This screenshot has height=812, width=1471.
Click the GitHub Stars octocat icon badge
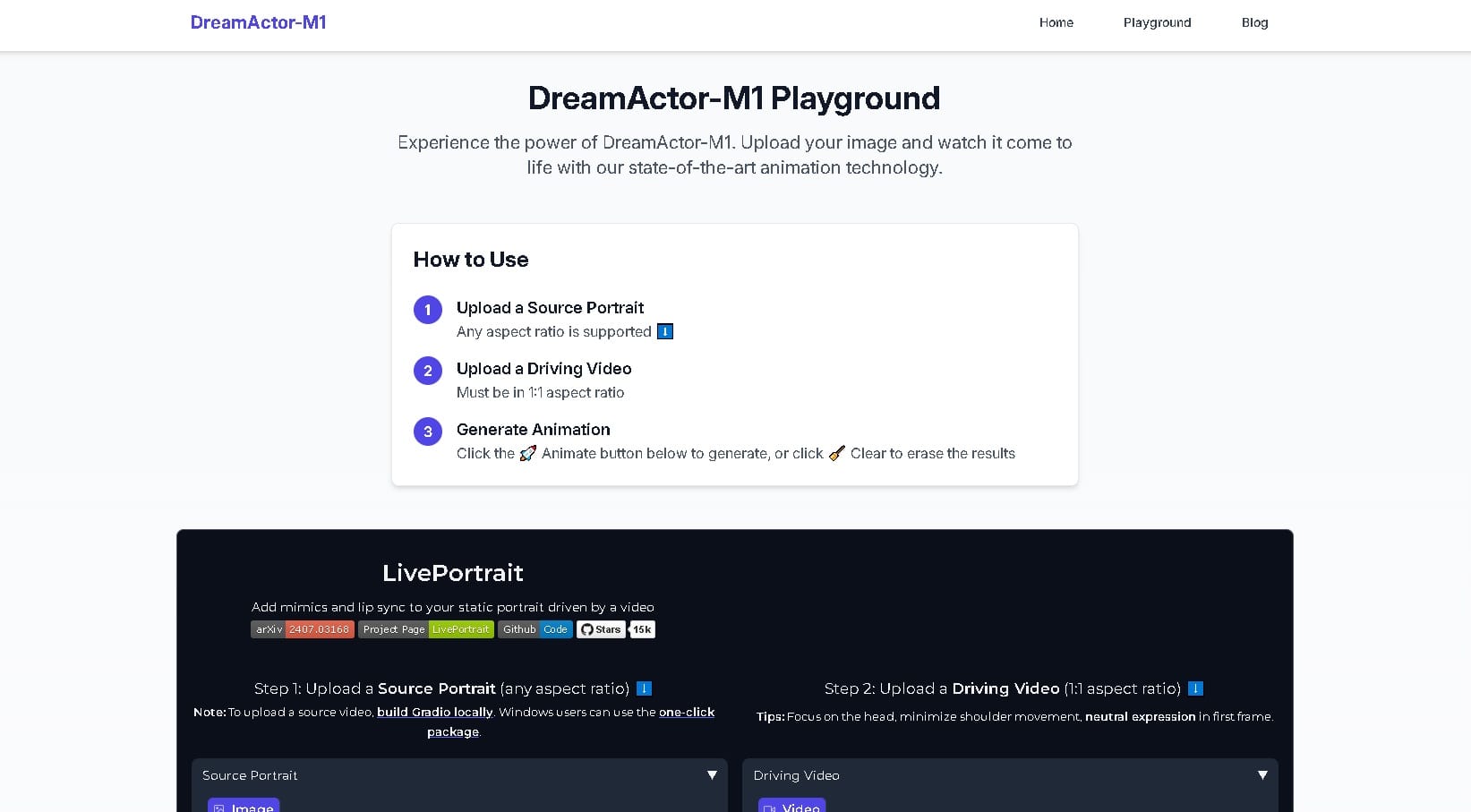point(589,629)
